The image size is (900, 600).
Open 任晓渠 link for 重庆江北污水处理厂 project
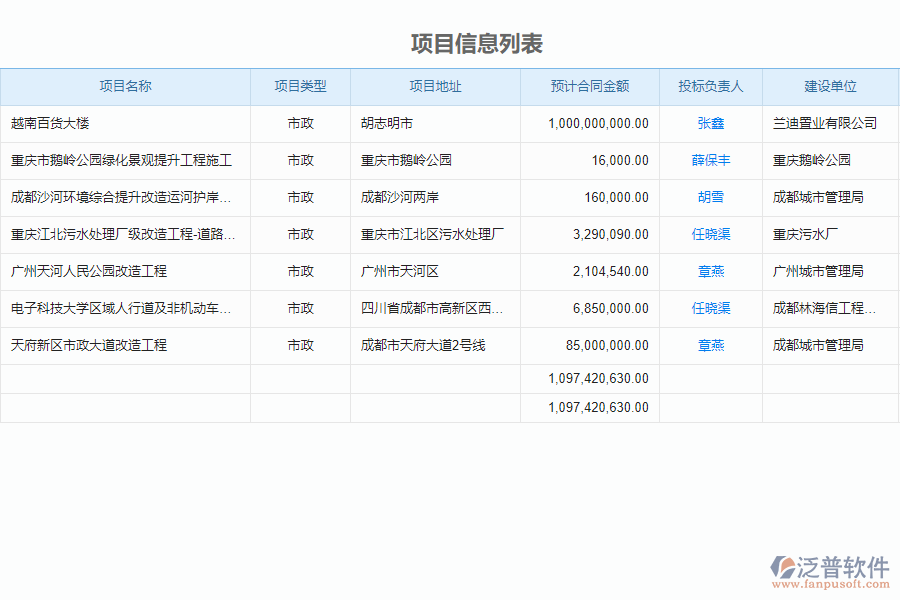(x=711, y=234)
